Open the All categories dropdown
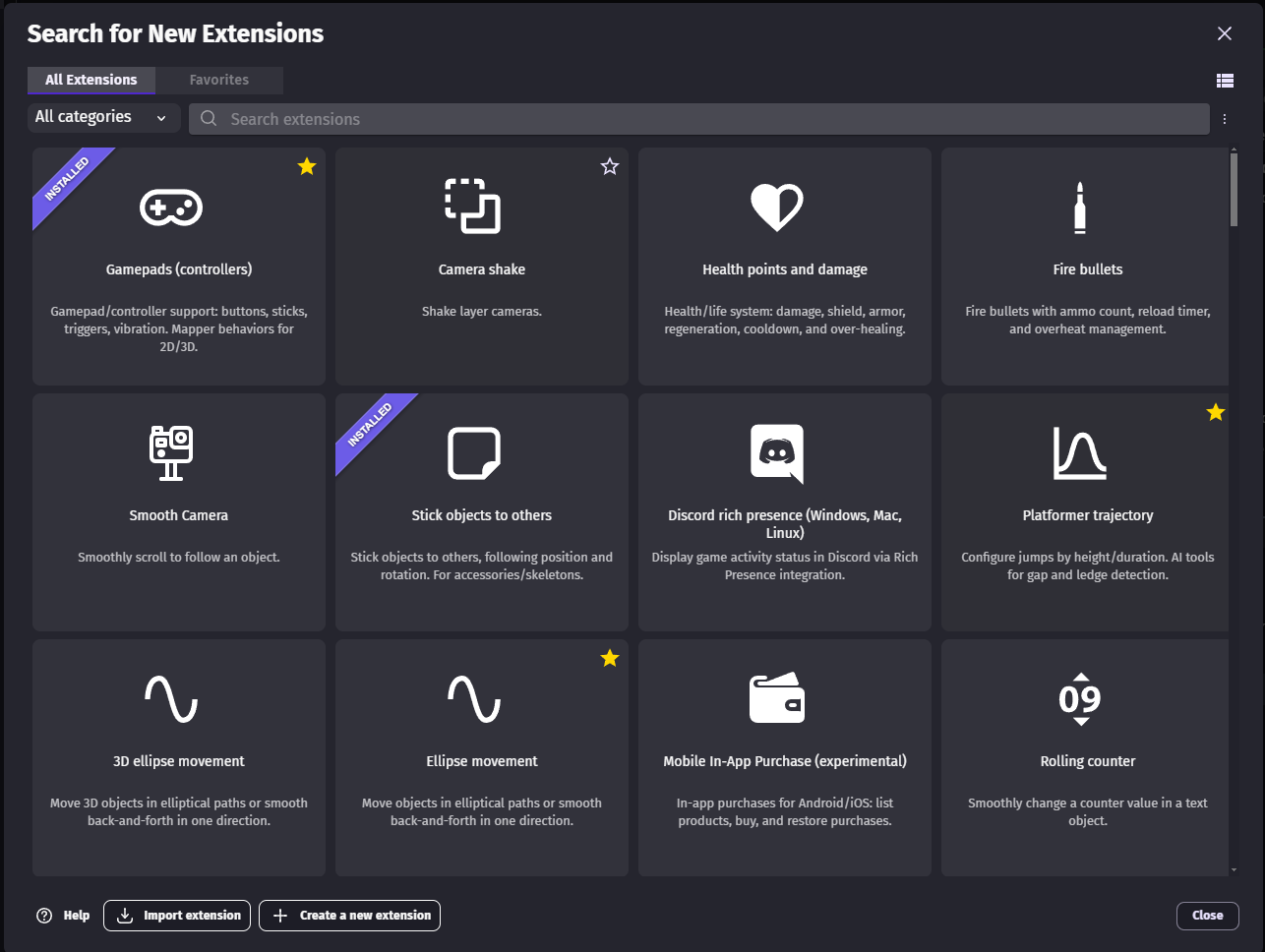The height and width of the screenshot is (952, 1265). [x=102, y=117]
